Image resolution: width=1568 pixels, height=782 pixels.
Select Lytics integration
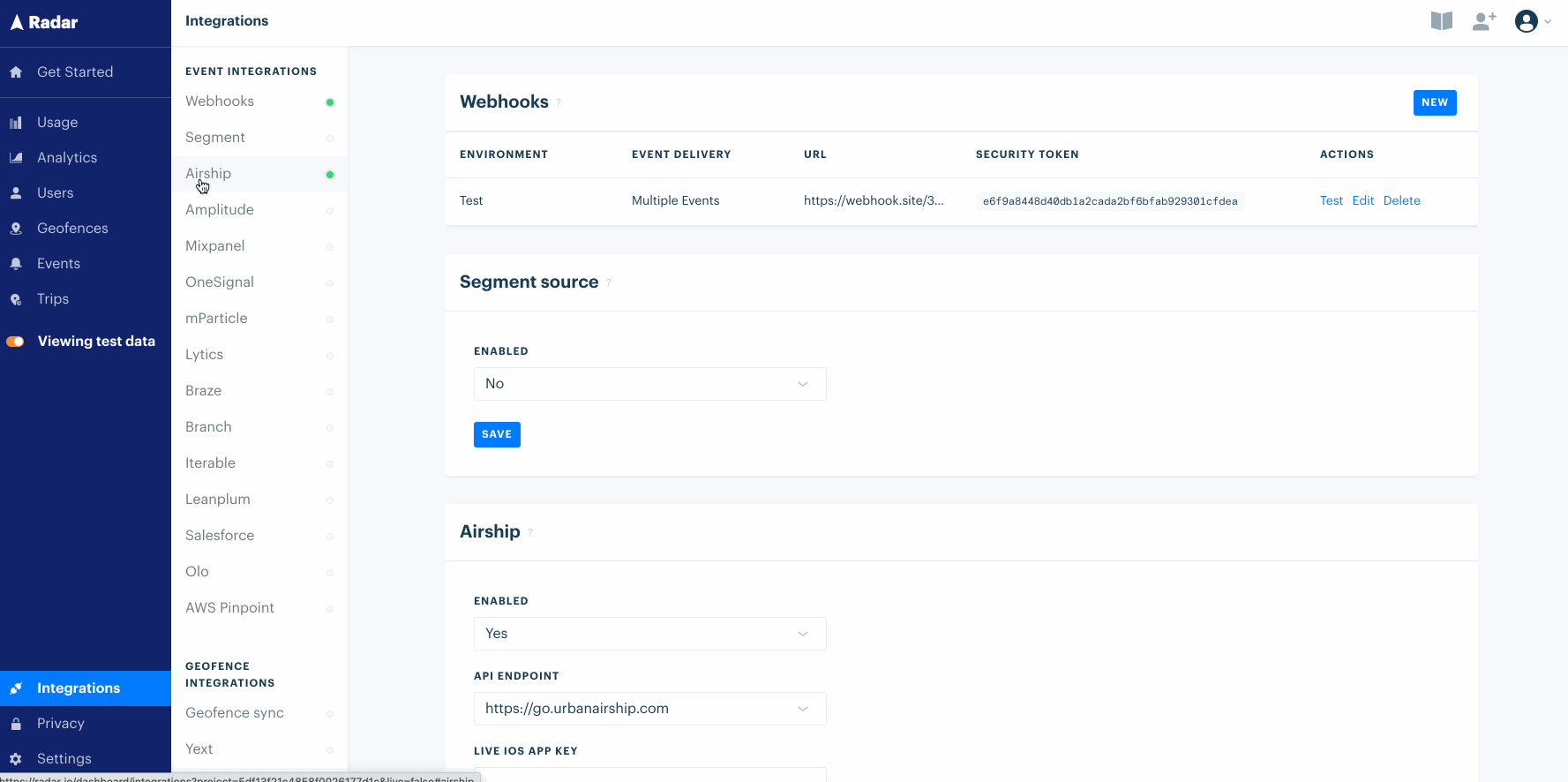[x=259, y=355]
